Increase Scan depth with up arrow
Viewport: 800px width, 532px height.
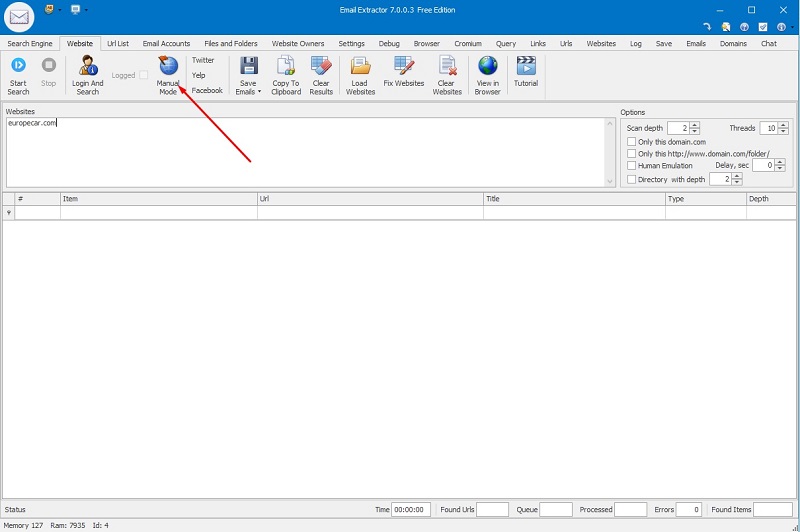click(694, 125)
